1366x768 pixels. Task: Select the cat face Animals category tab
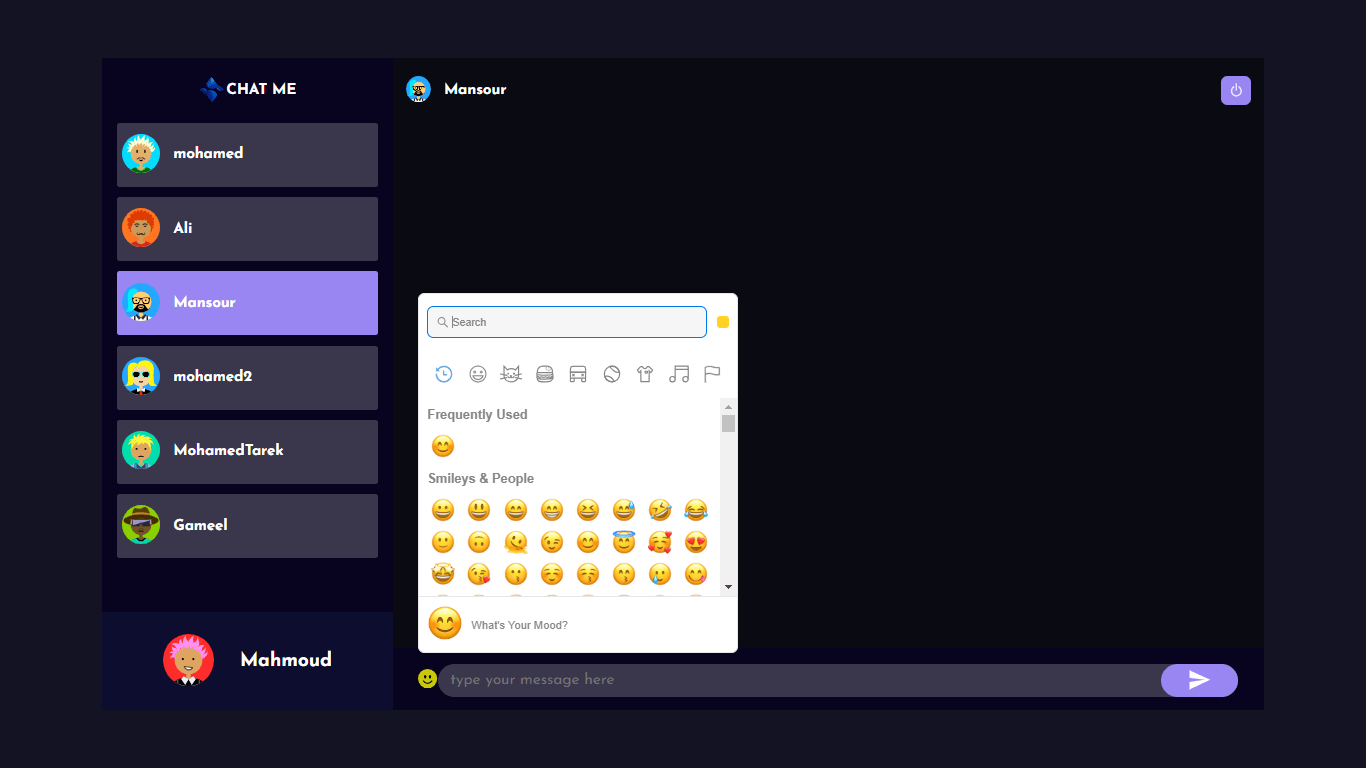[511, 374]
